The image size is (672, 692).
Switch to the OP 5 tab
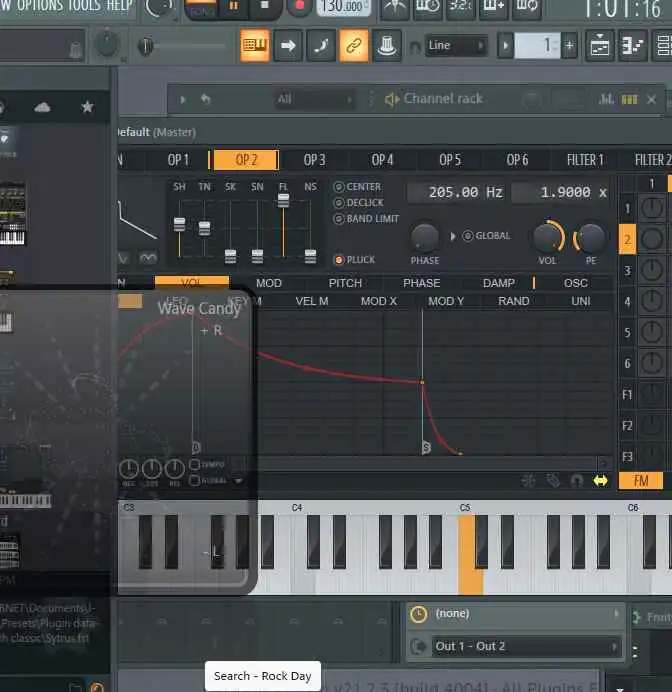pyautogui.click(x=450, y=160)
